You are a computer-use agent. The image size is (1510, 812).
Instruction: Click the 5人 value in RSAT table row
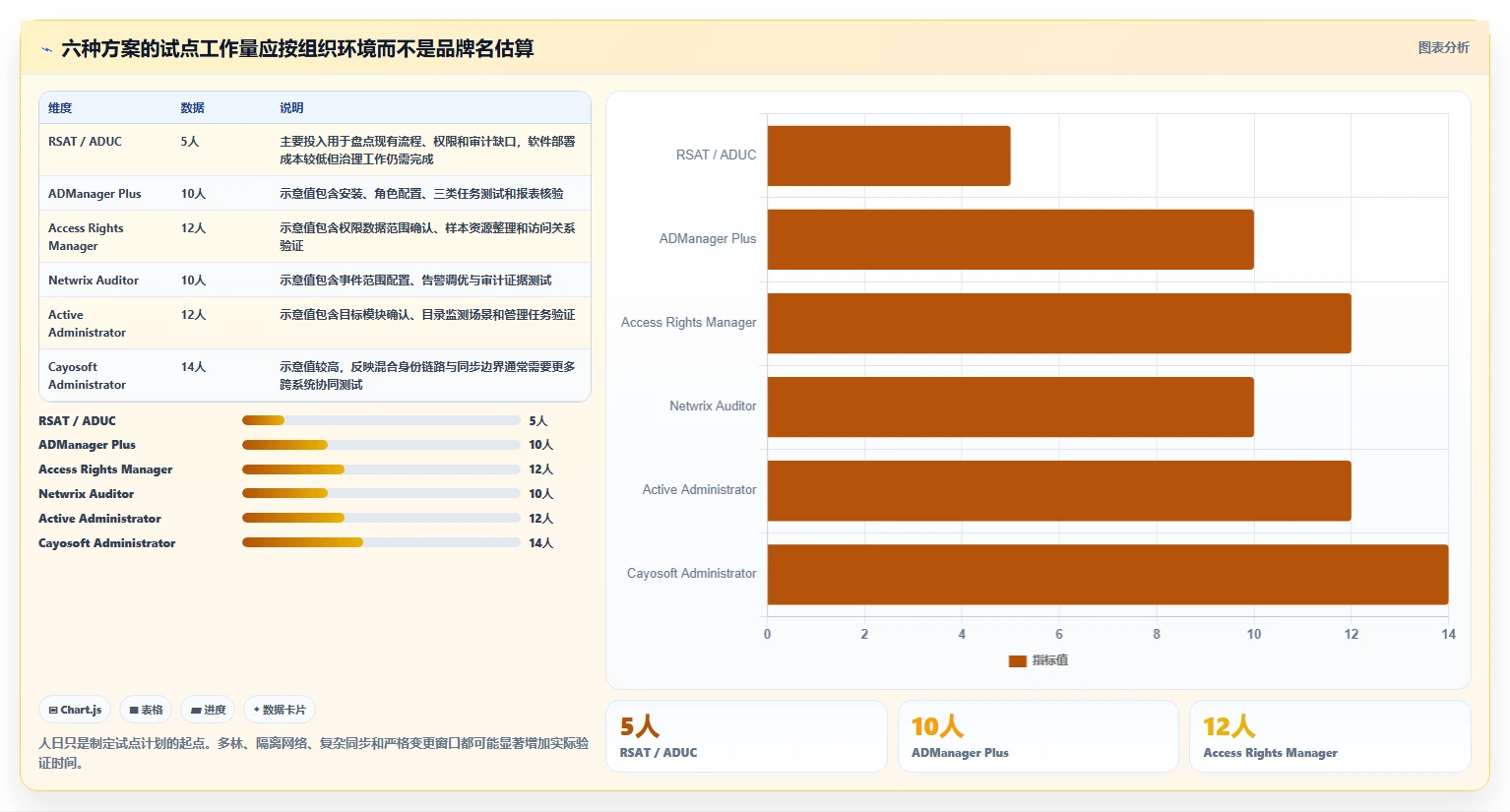pyautogui.click(x=190, y=142)
